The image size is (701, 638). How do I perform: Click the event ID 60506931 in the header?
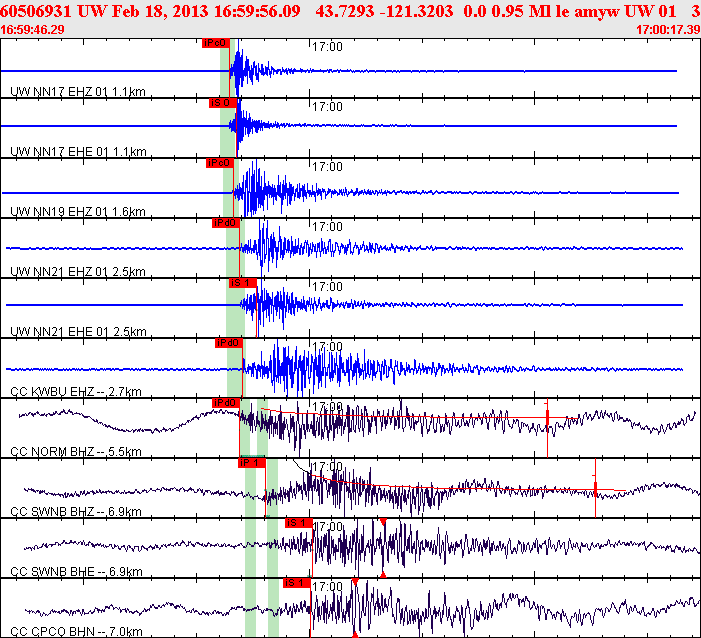[x=35, y=11]
